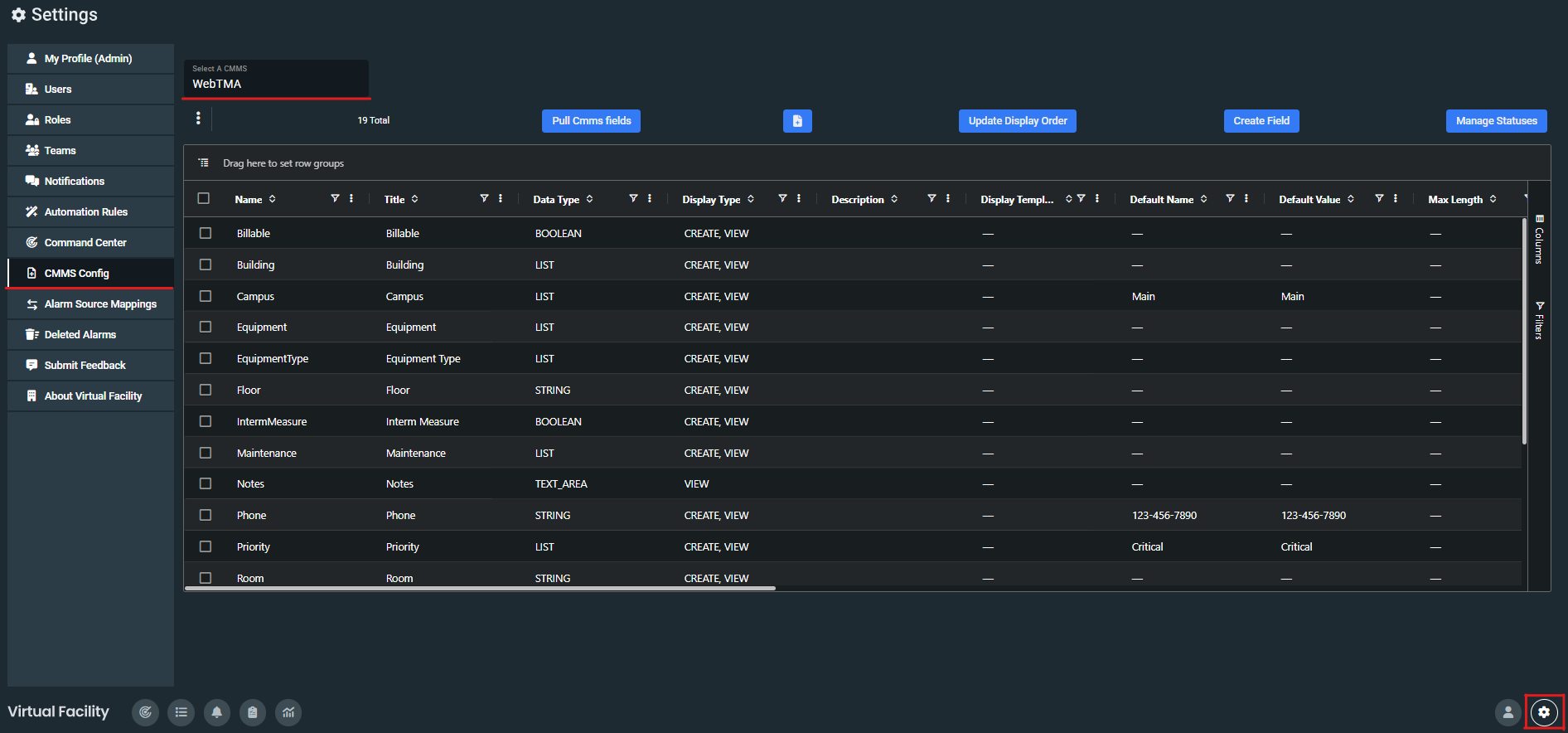The image size is (1568, 733).
Task: Click the filter icon in Name column
Action: coord(335,199)
